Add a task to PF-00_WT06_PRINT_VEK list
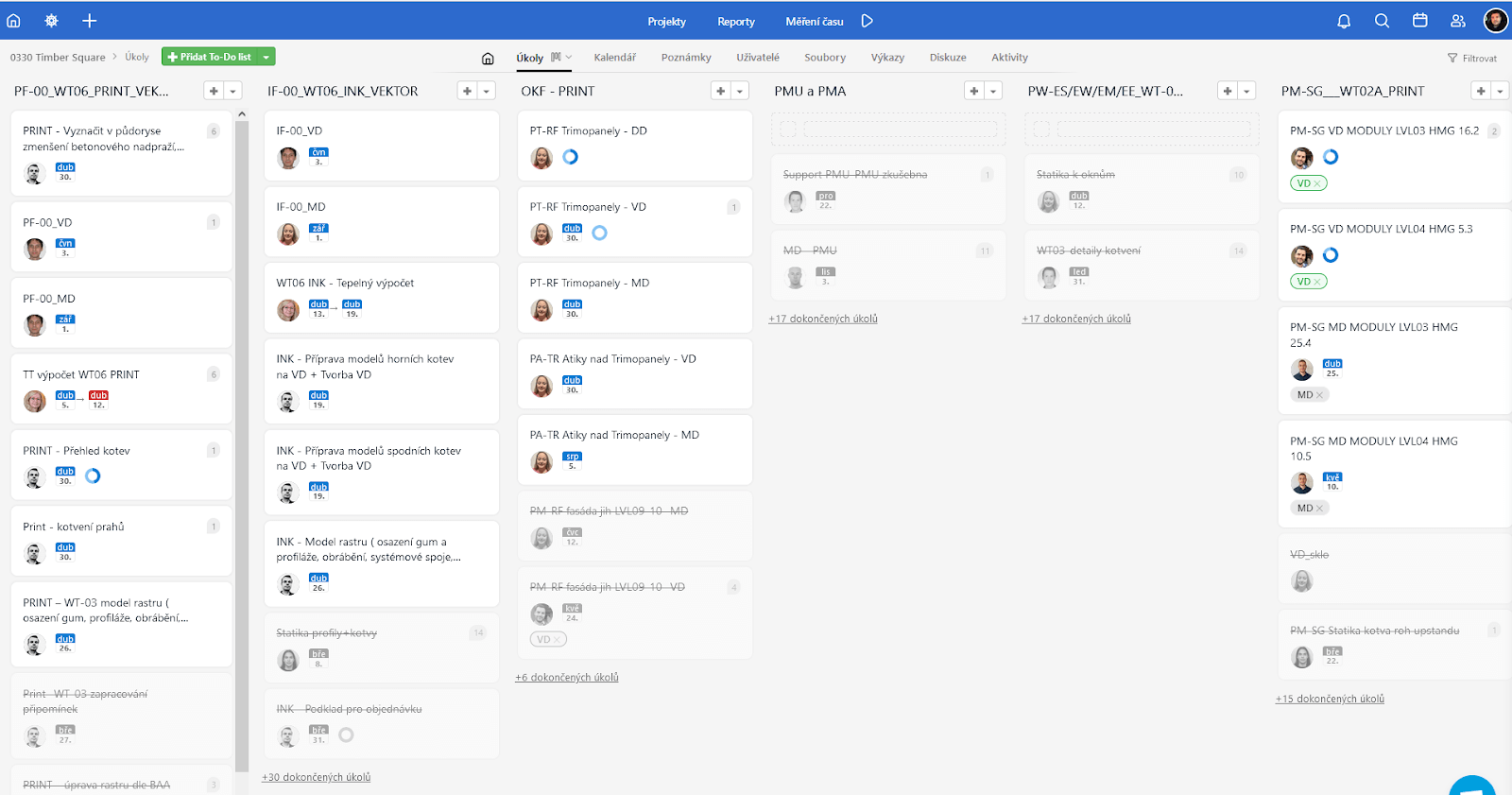This screenshot has width=1512, height=795. 214,91
